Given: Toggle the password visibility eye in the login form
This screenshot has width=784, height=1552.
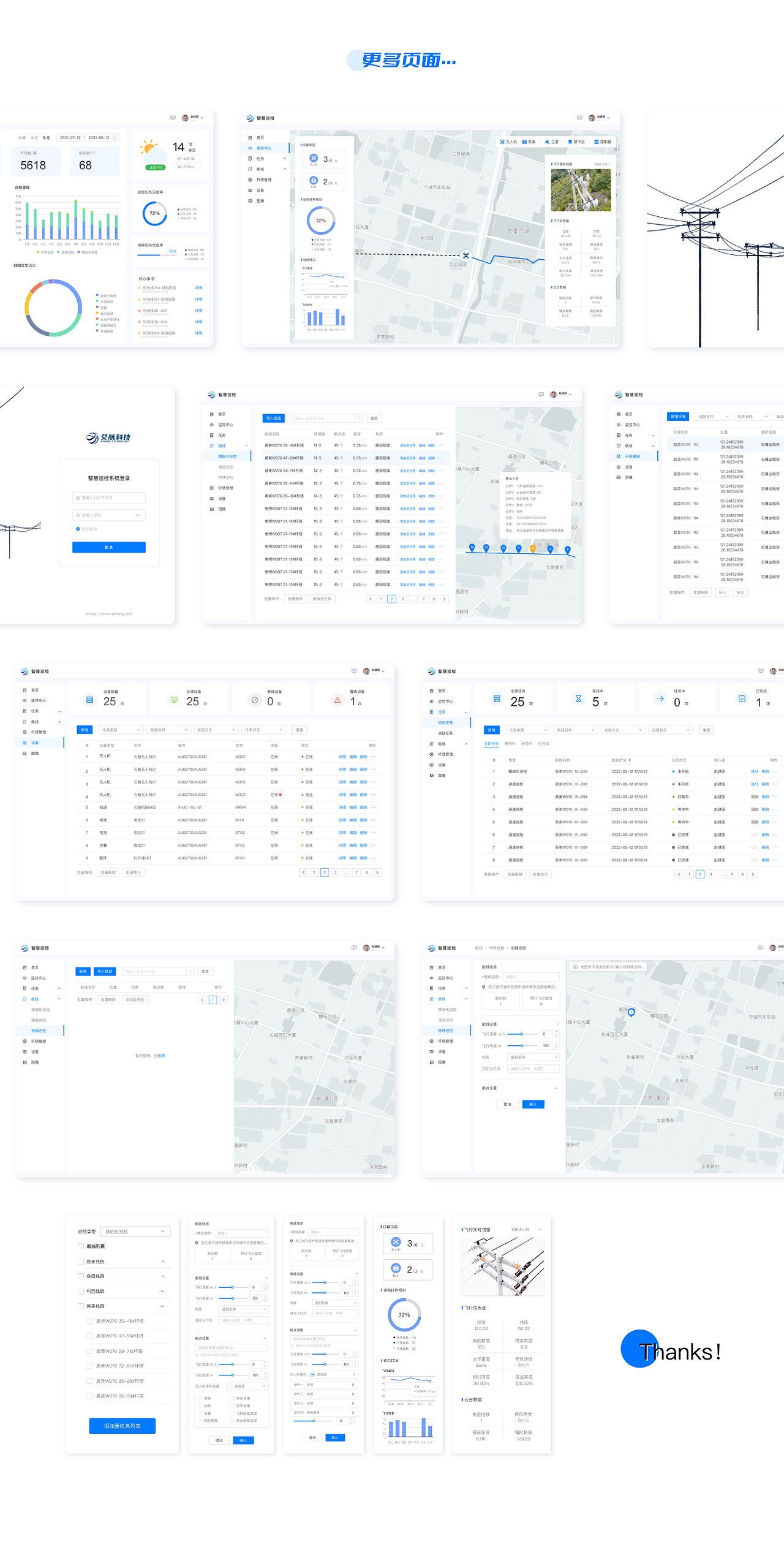Looking at the screenshot, I should [137, 515].
